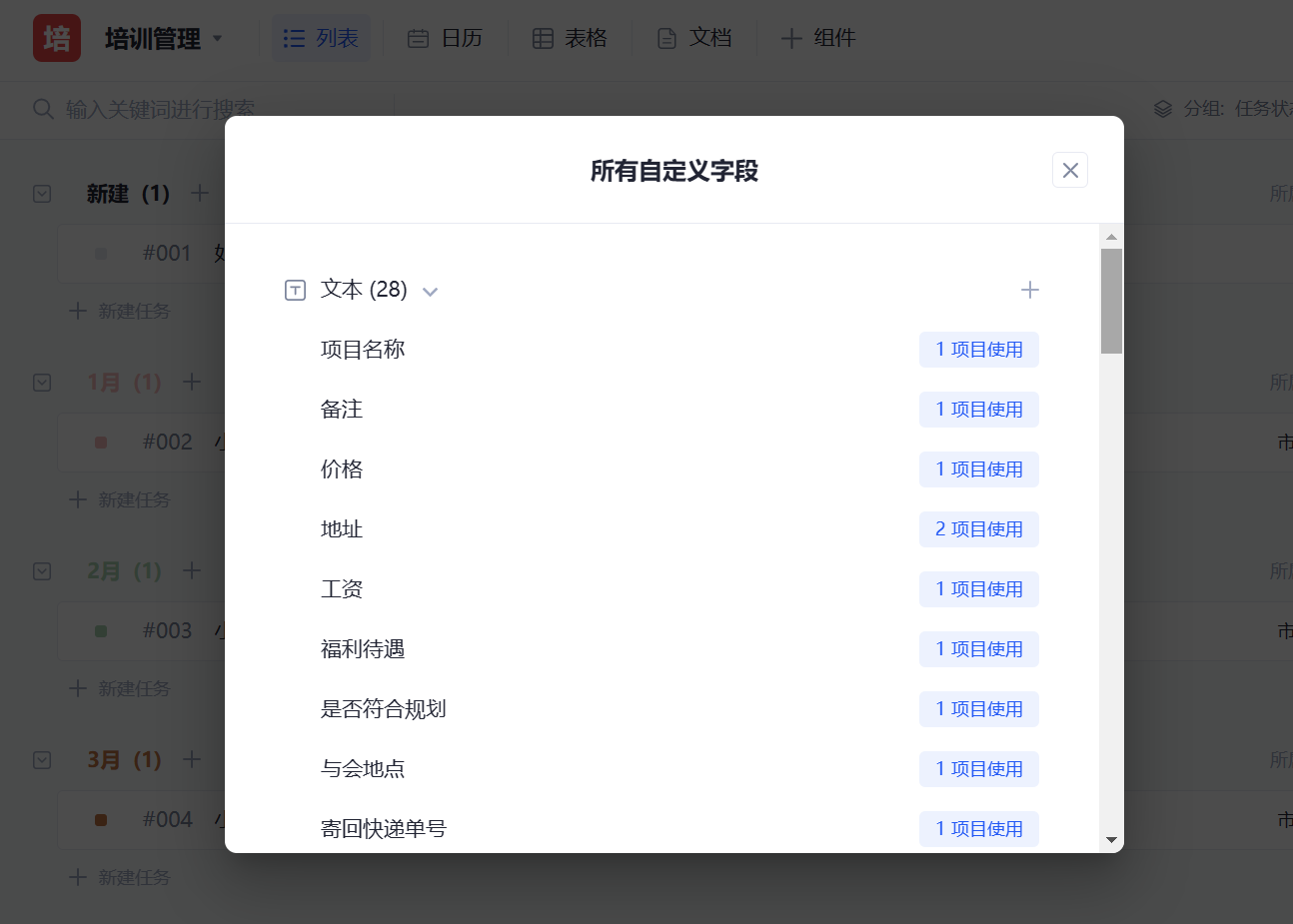Viewport: 1293px width, 924px height.
Task: Click 1 项目使用 badge for 项目名称
Action: coord(978,350)
